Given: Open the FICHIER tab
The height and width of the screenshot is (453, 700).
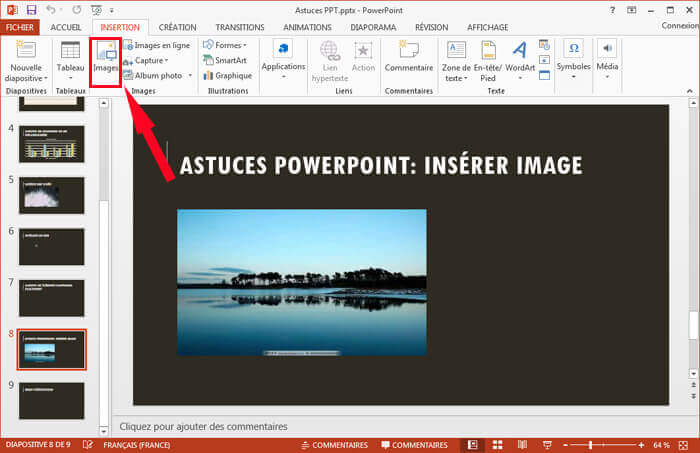Looking at the screenshot, I should (20, 27).
